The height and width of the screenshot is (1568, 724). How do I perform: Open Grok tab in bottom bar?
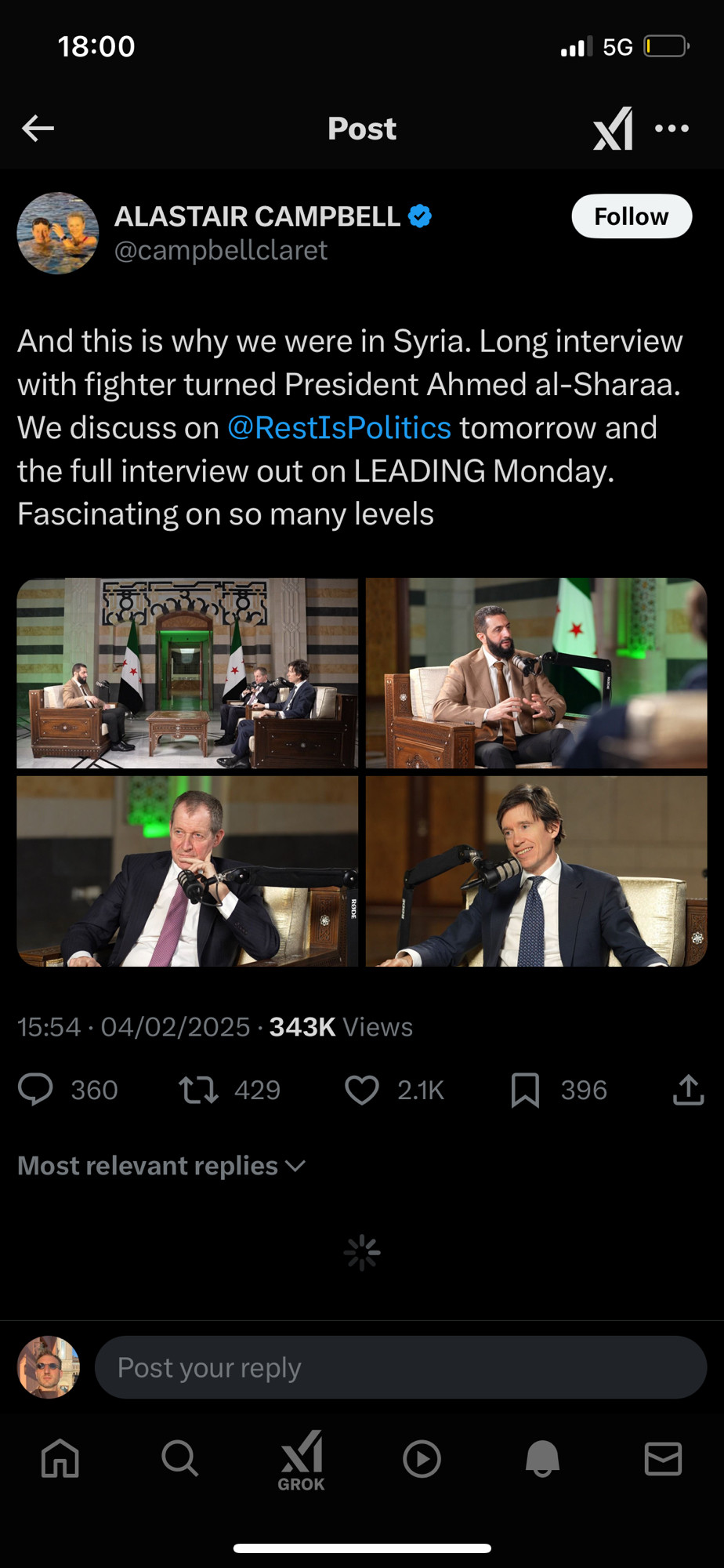click(302, 1461)
